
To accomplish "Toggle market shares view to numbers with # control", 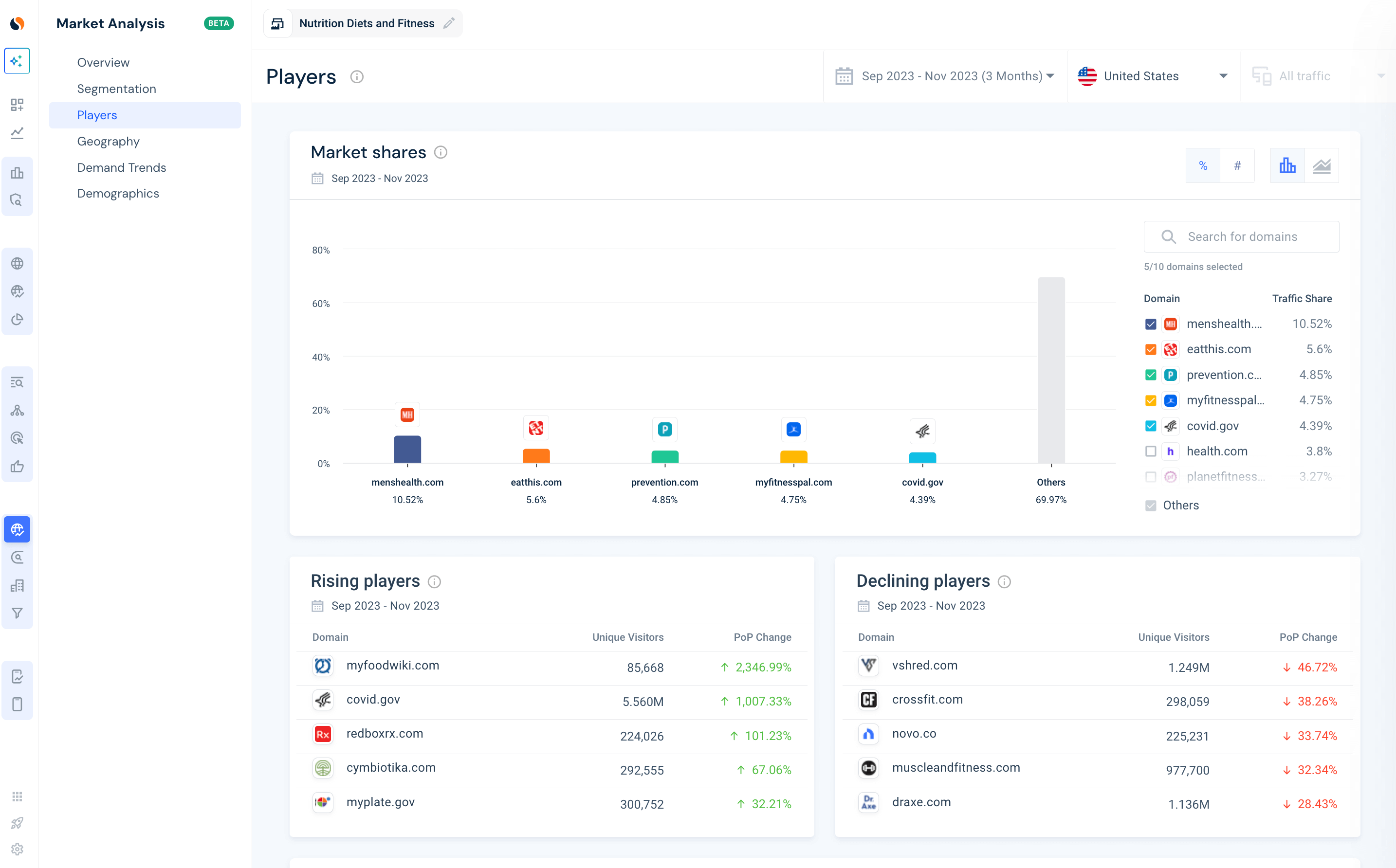I will (1237, 165).
